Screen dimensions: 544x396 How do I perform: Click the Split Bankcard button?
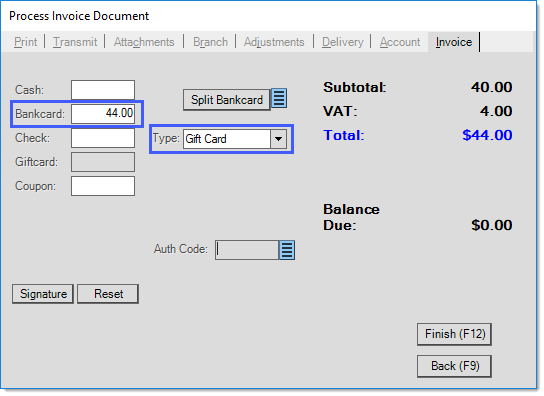click(x=227, y=100)
